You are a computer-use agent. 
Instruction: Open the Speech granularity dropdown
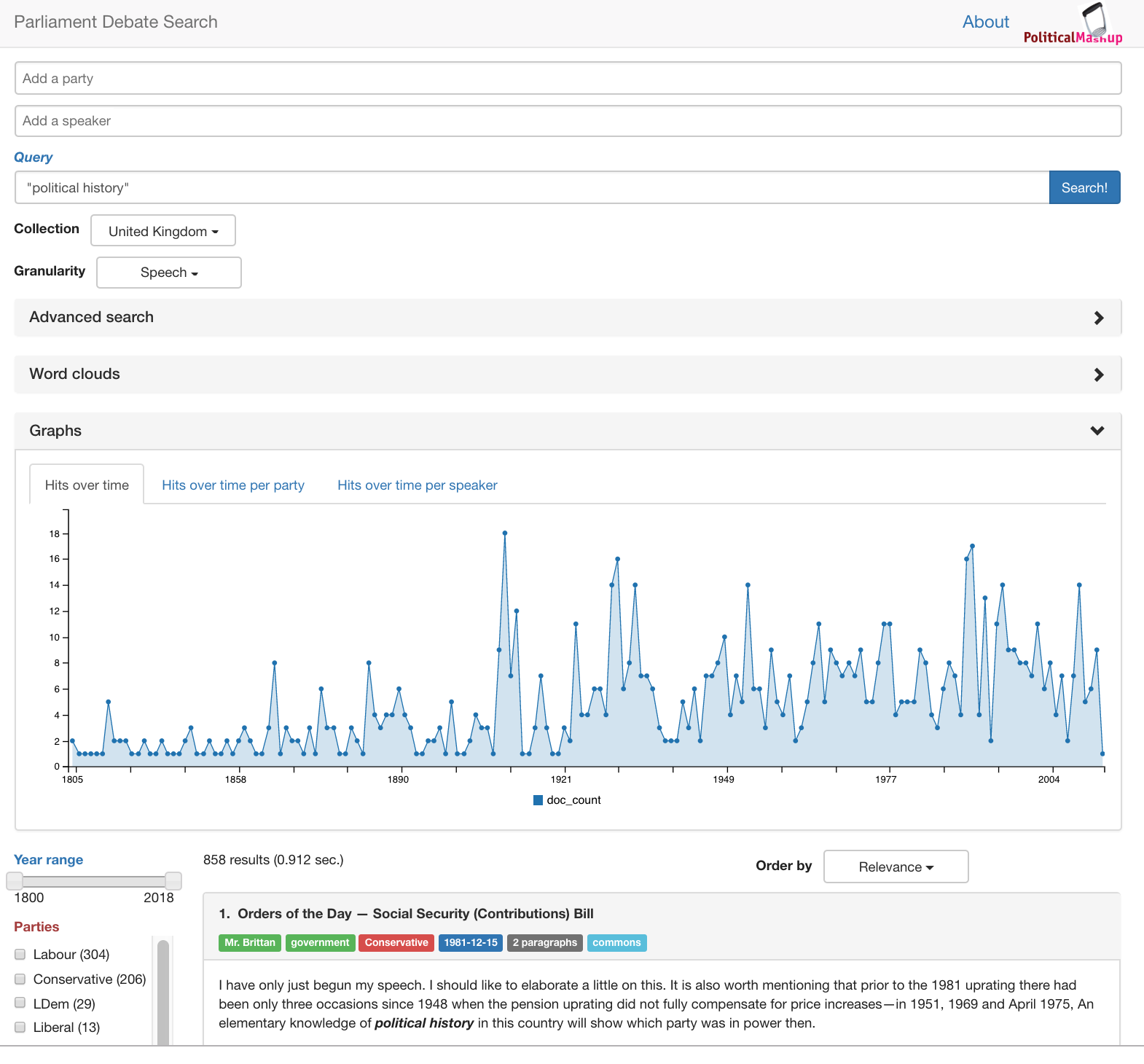(x=169, y=273)
